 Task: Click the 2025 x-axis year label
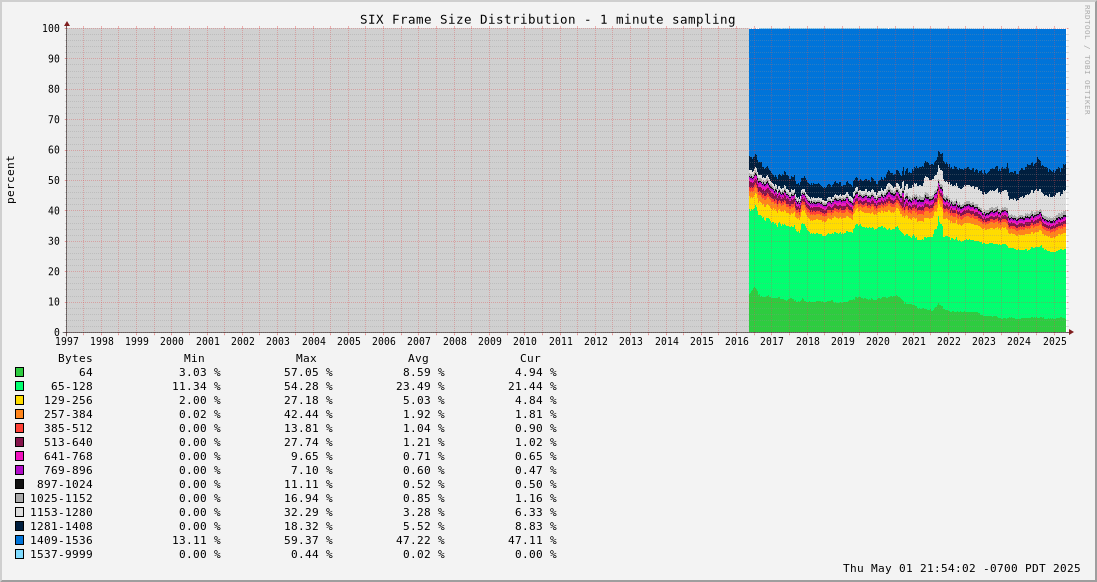click(1054, 341)
